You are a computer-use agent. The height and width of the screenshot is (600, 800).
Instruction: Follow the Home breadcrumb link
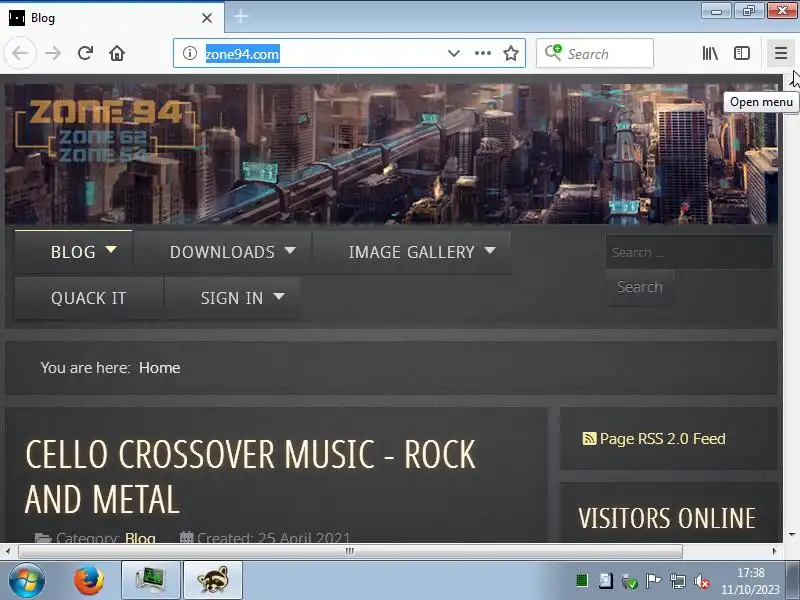point(159,368)
